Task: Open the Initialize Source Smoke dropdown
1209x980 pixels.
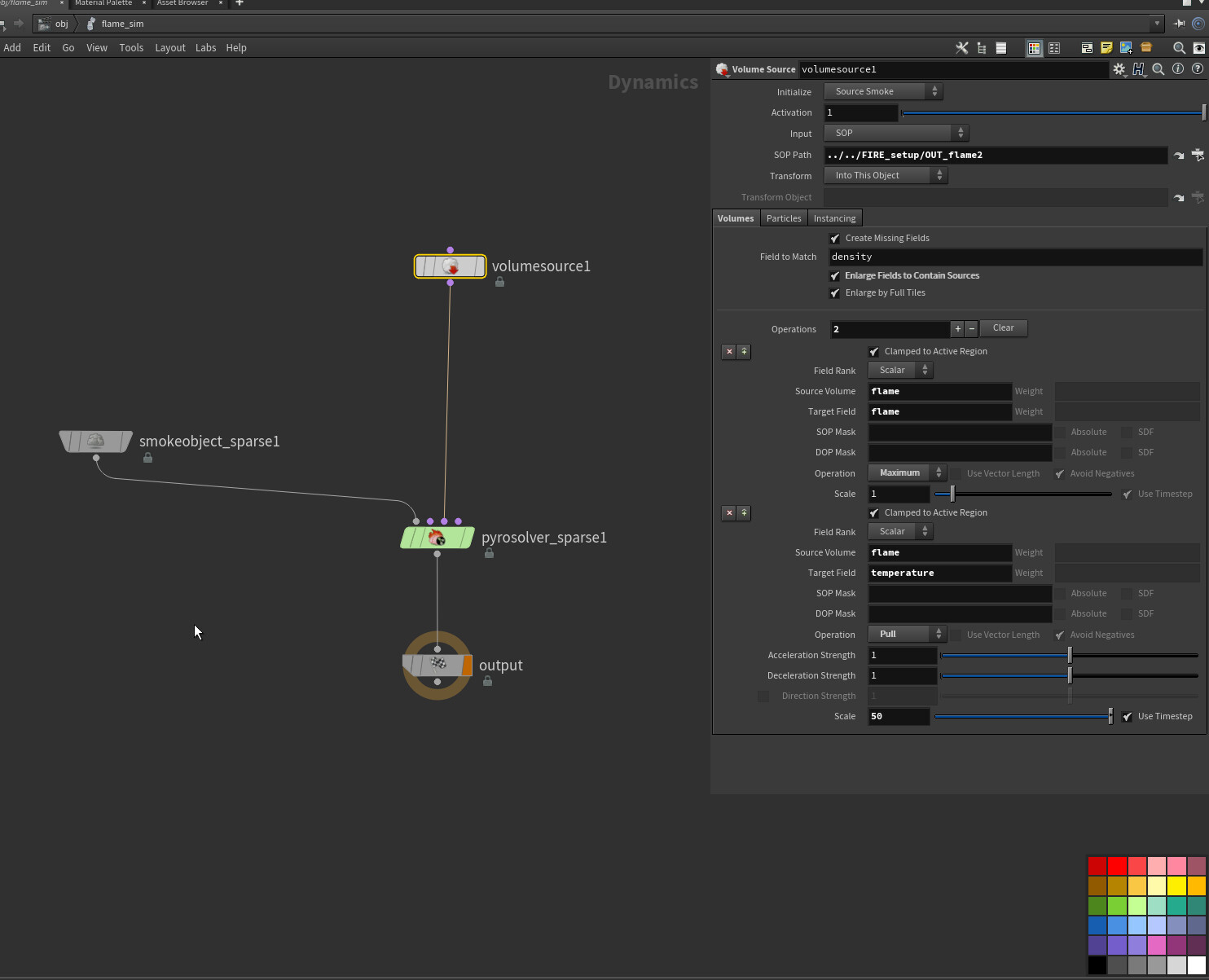Action: [x=884, y=92]
